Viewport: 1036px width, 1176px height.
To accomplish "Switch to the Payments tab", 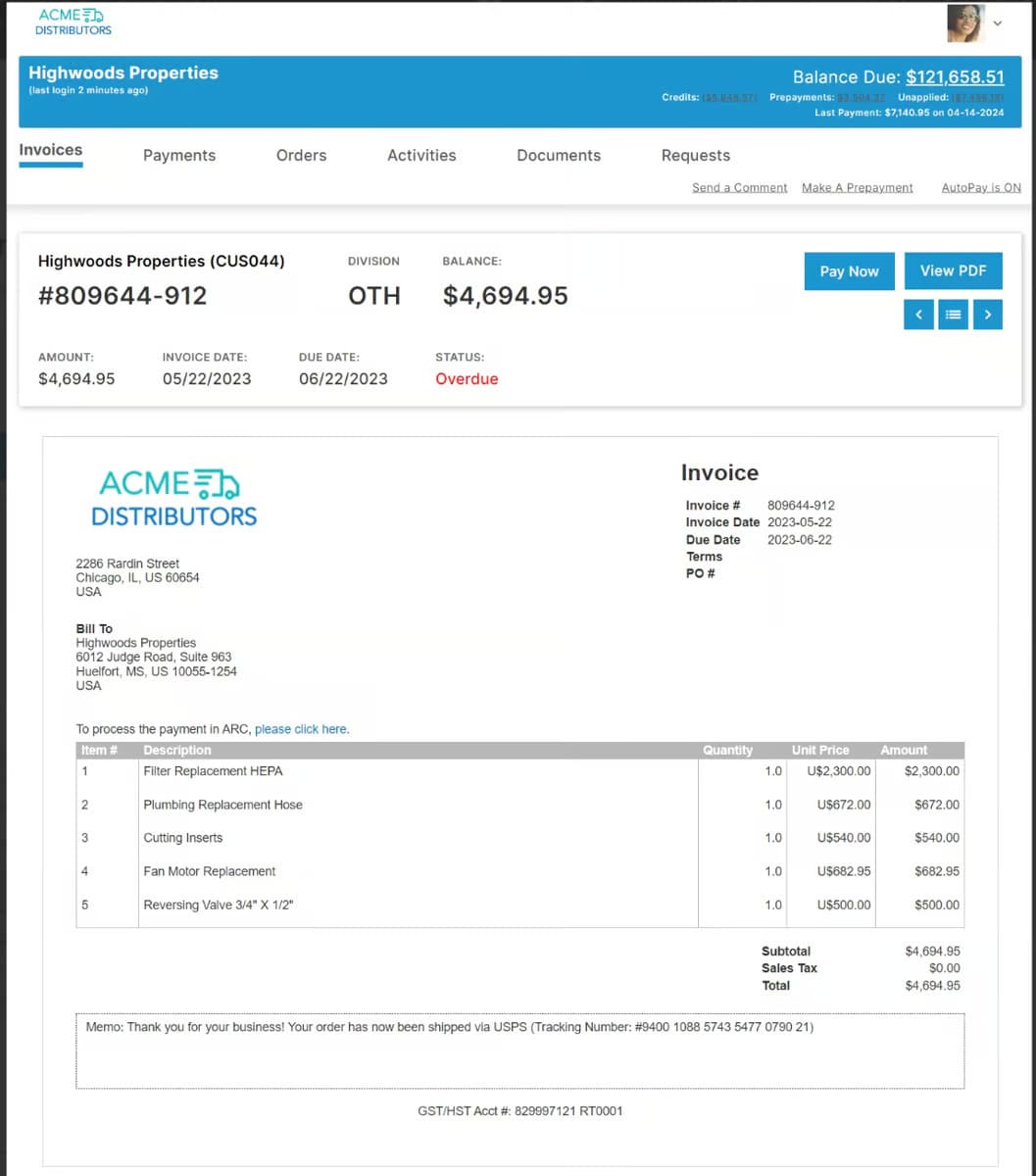I will click(179, 155).
